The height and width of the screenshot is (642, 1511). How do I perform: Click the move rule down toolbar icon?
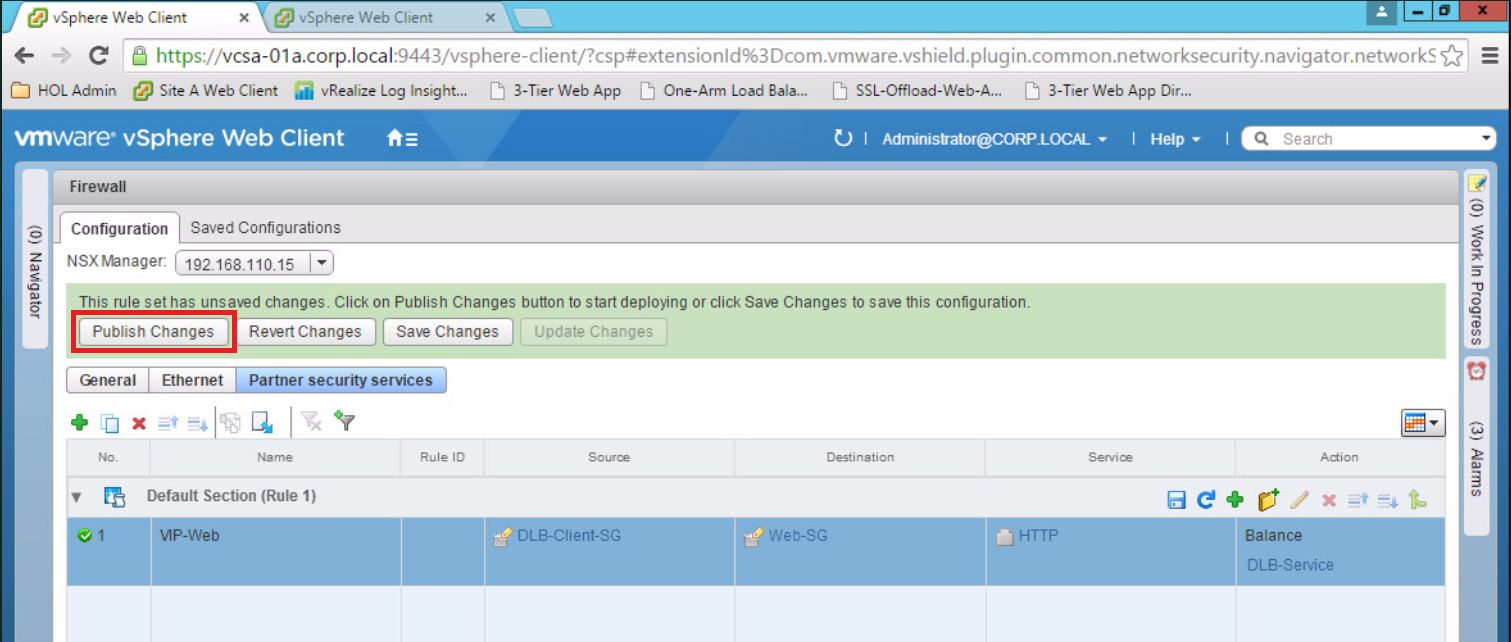pos(197,423)
